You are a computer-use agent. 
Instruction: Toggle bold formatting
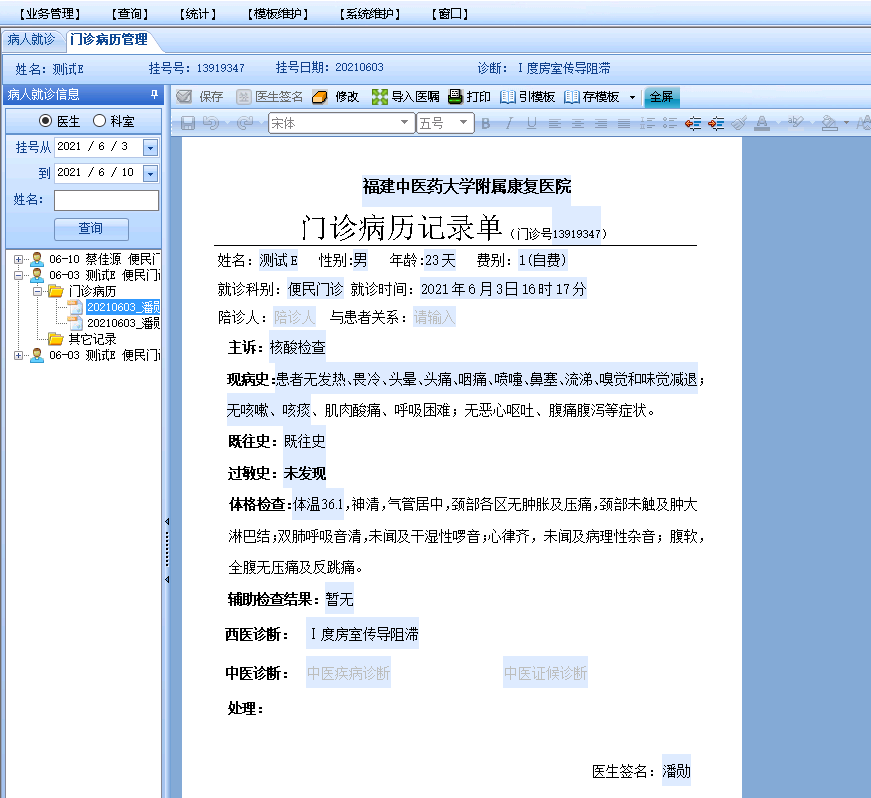485,123
